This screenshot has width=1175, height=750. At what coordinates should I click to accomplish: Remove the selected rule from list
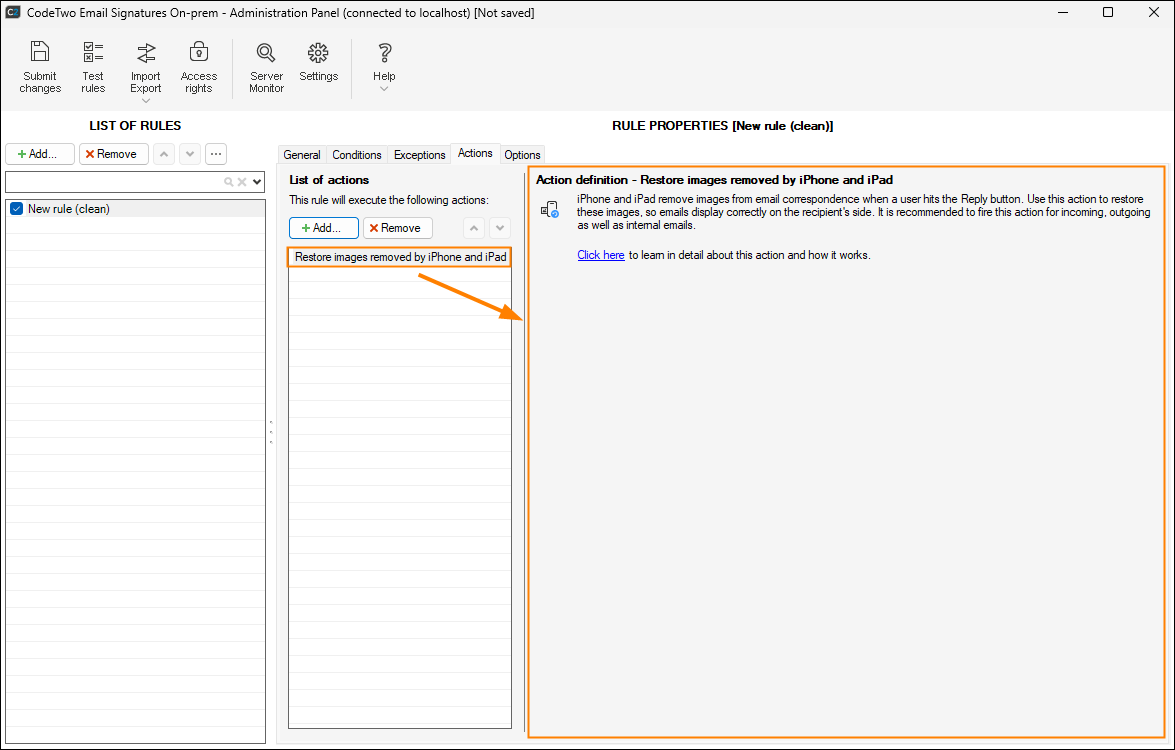tap(114, 154)
